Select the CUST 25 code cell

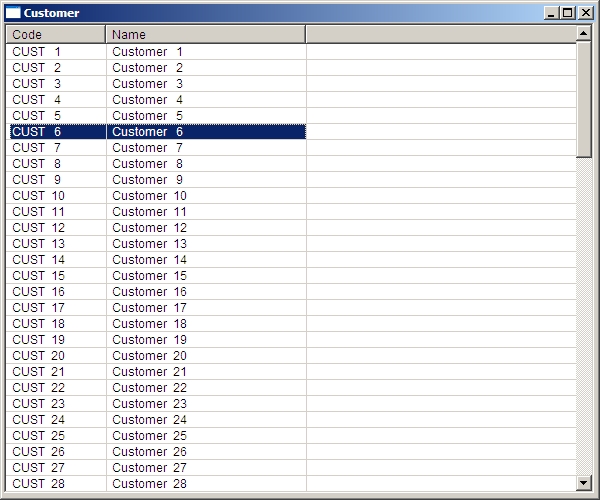(x=56, y=435)
